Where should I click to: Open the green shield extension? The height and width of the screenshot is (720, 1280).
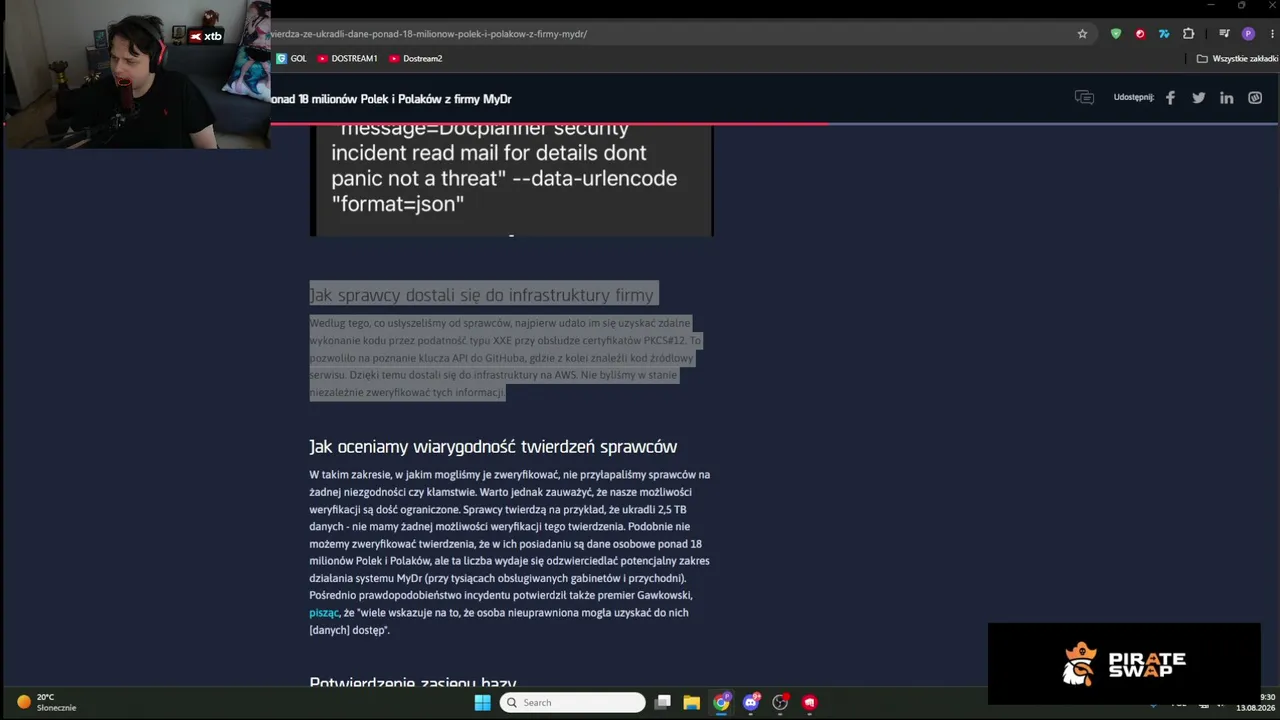(1116, 34)
